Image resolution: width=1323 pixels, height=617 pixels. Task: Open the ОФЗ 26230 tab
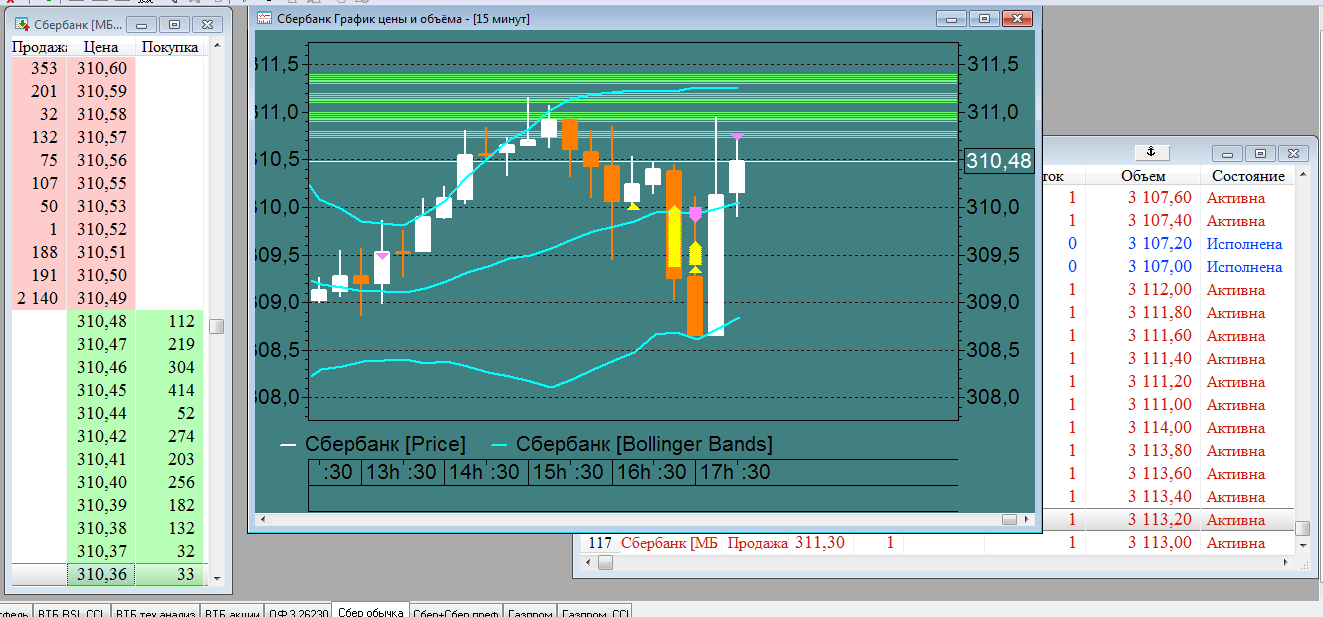[297, 614]
